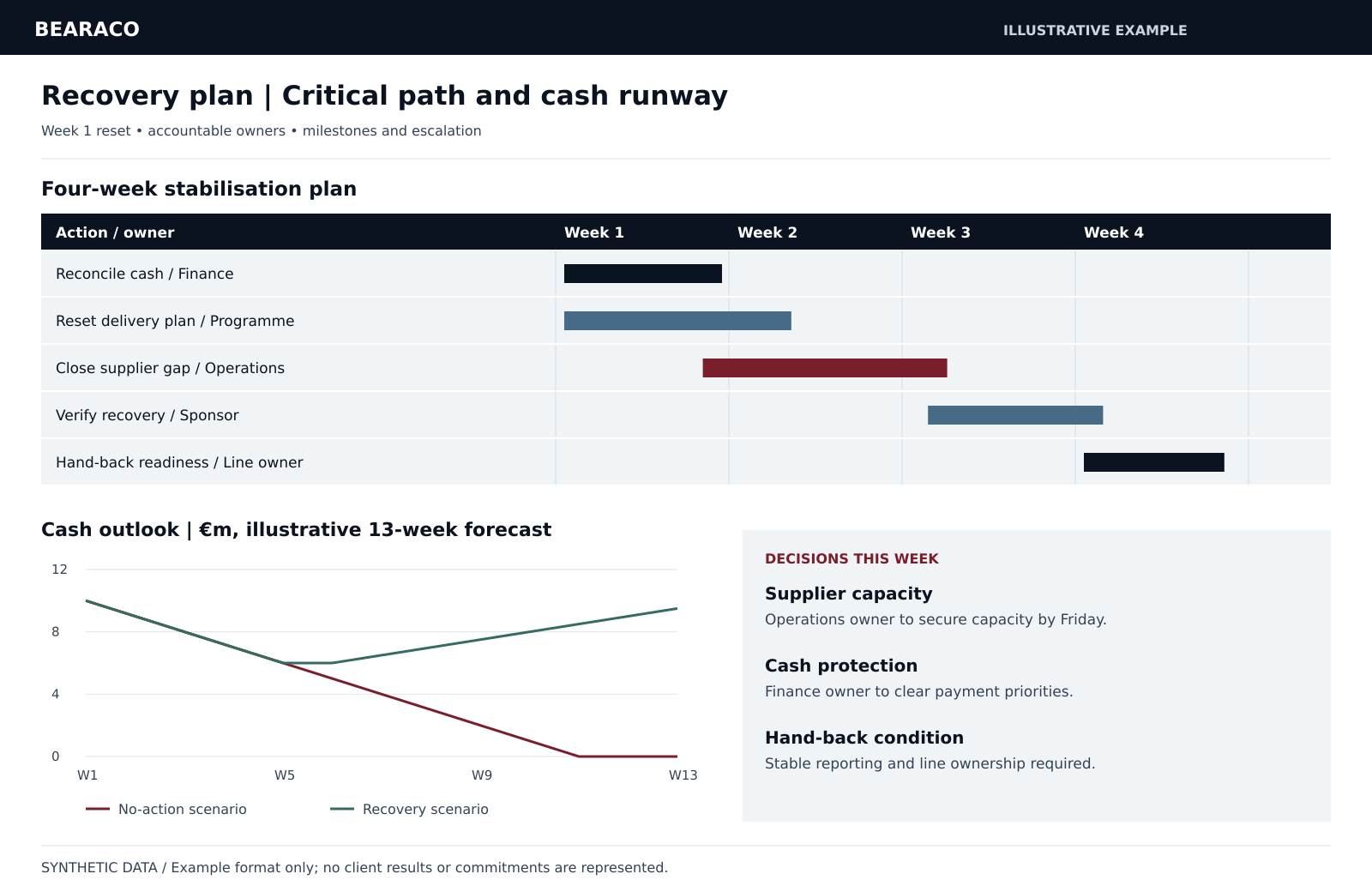Image resolution: width=1372 pixels, height=892 pixels.
Task: Select the Gantt bar for Verify recovery
Action: (x=1015, y=415)
